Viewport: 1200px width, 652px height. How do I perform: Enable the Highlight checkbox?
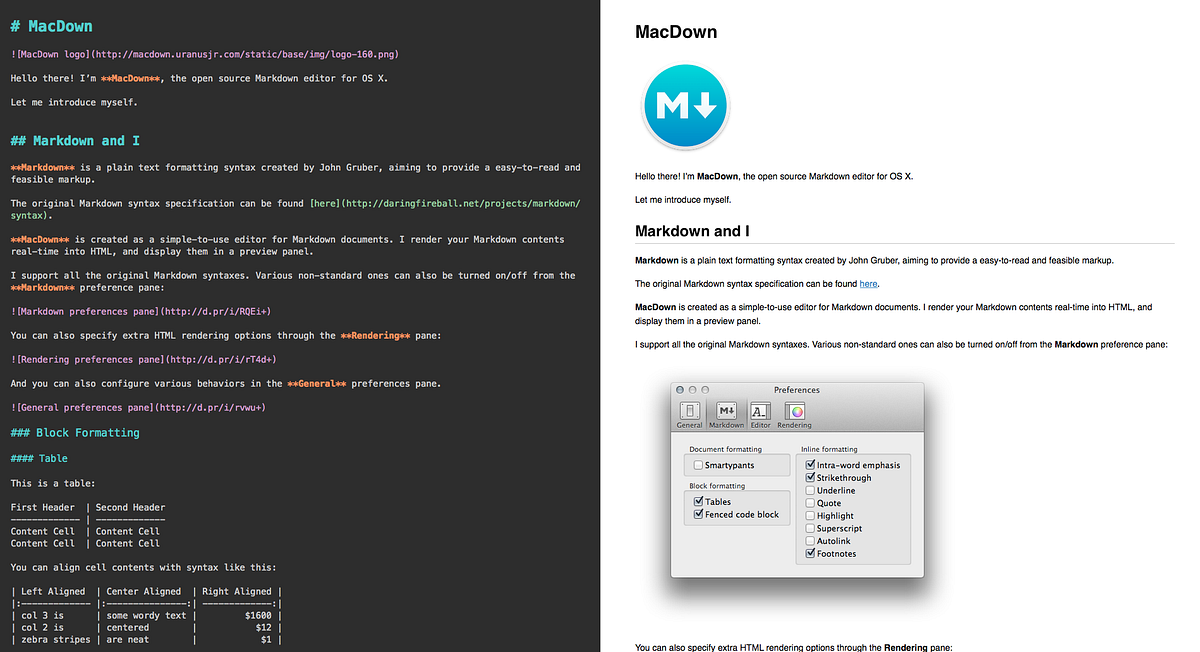[810, 515]
